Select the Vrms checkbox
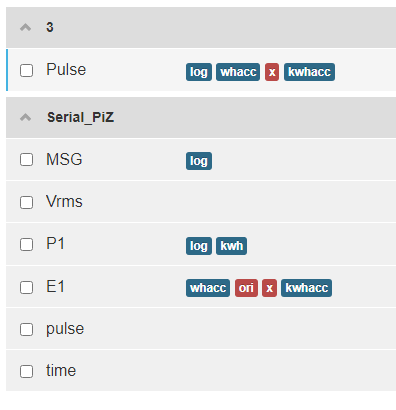The width and height of the screenshot is (396, 410). [x=26, y=202]
